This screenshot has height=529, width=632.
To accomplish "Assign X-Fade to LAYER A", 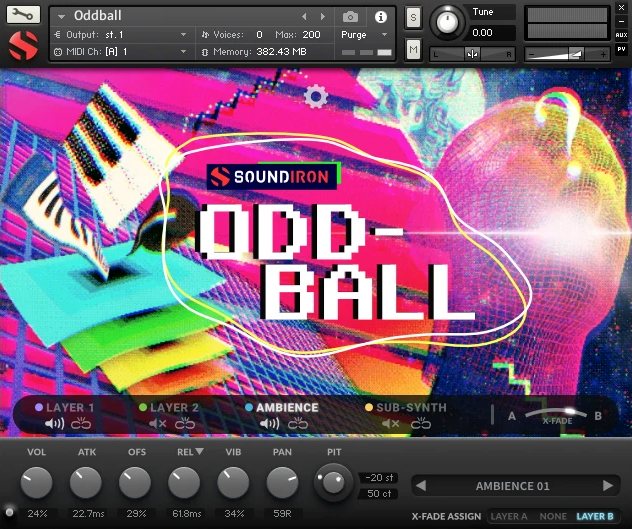I will (x=509, y=516).
